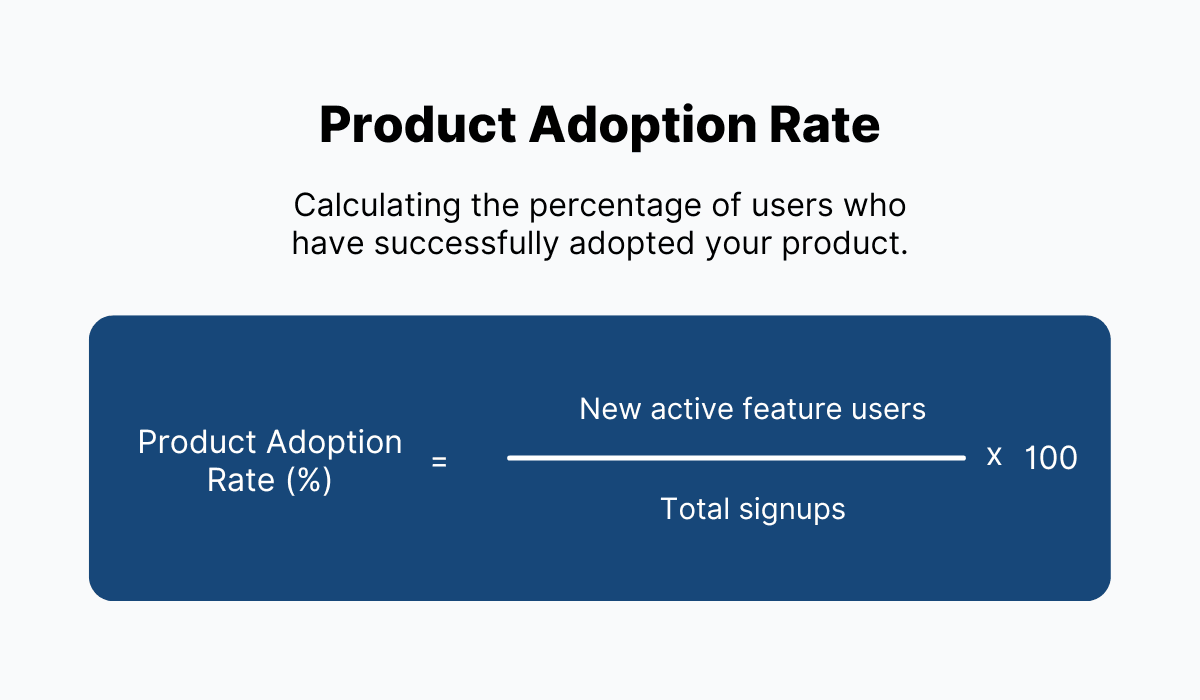Click "Rate (%)" text inside the blue box
The width and height of the screenshot is (1200, 700).
coord(270,480)
